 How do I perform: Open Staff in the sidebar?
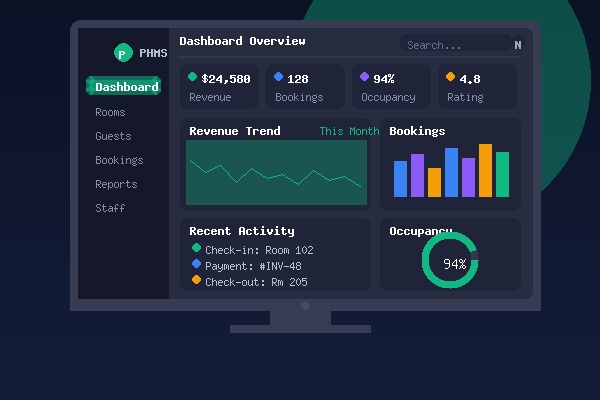[110, 208]
